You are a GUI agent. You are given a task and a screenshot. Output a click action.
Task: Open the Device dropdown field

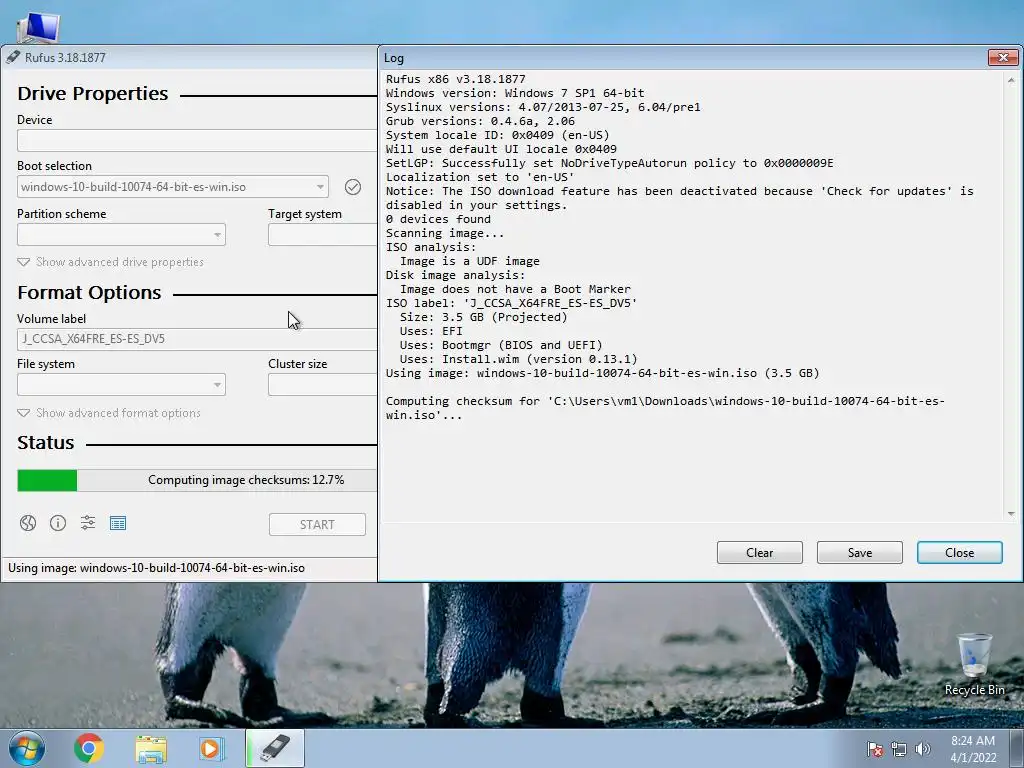197,140
